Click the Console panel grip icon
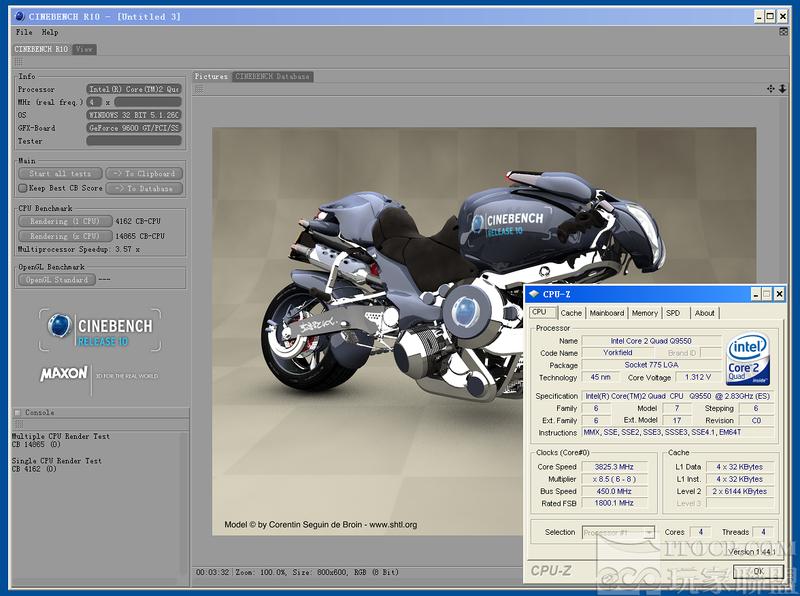Viewport: 800px width, 596px height. point(18,424)
